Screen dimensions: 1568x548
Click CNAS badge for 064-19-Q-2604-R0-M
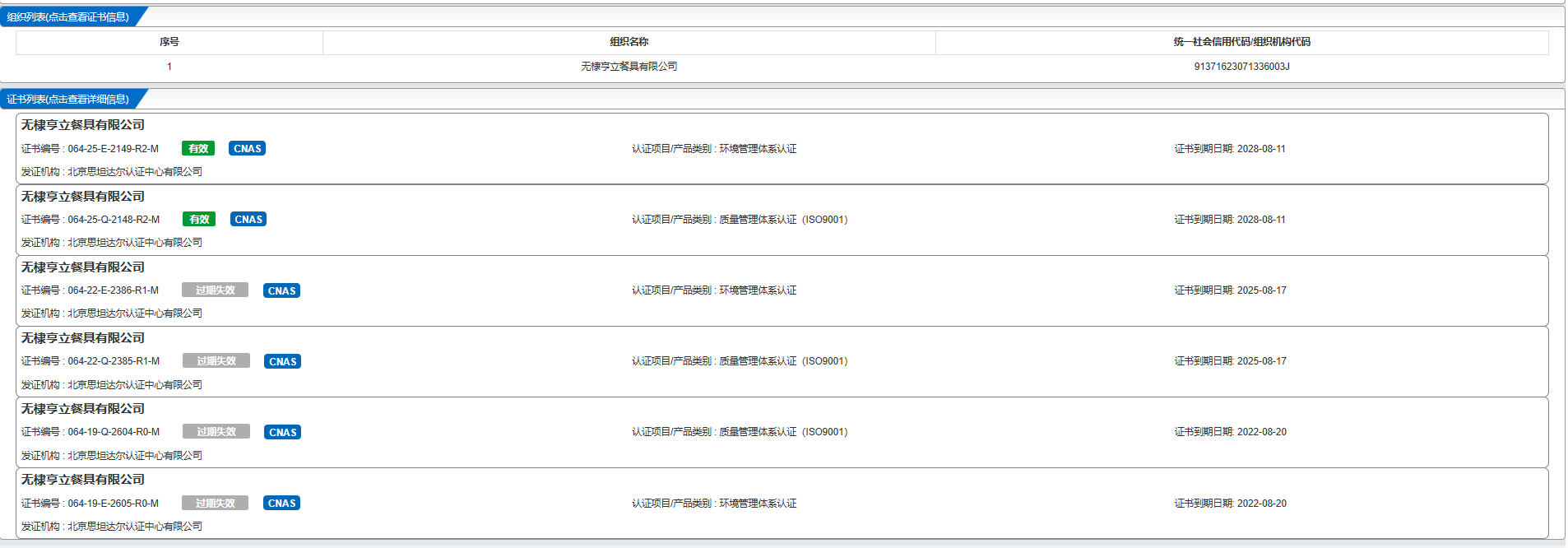point(283,432)
